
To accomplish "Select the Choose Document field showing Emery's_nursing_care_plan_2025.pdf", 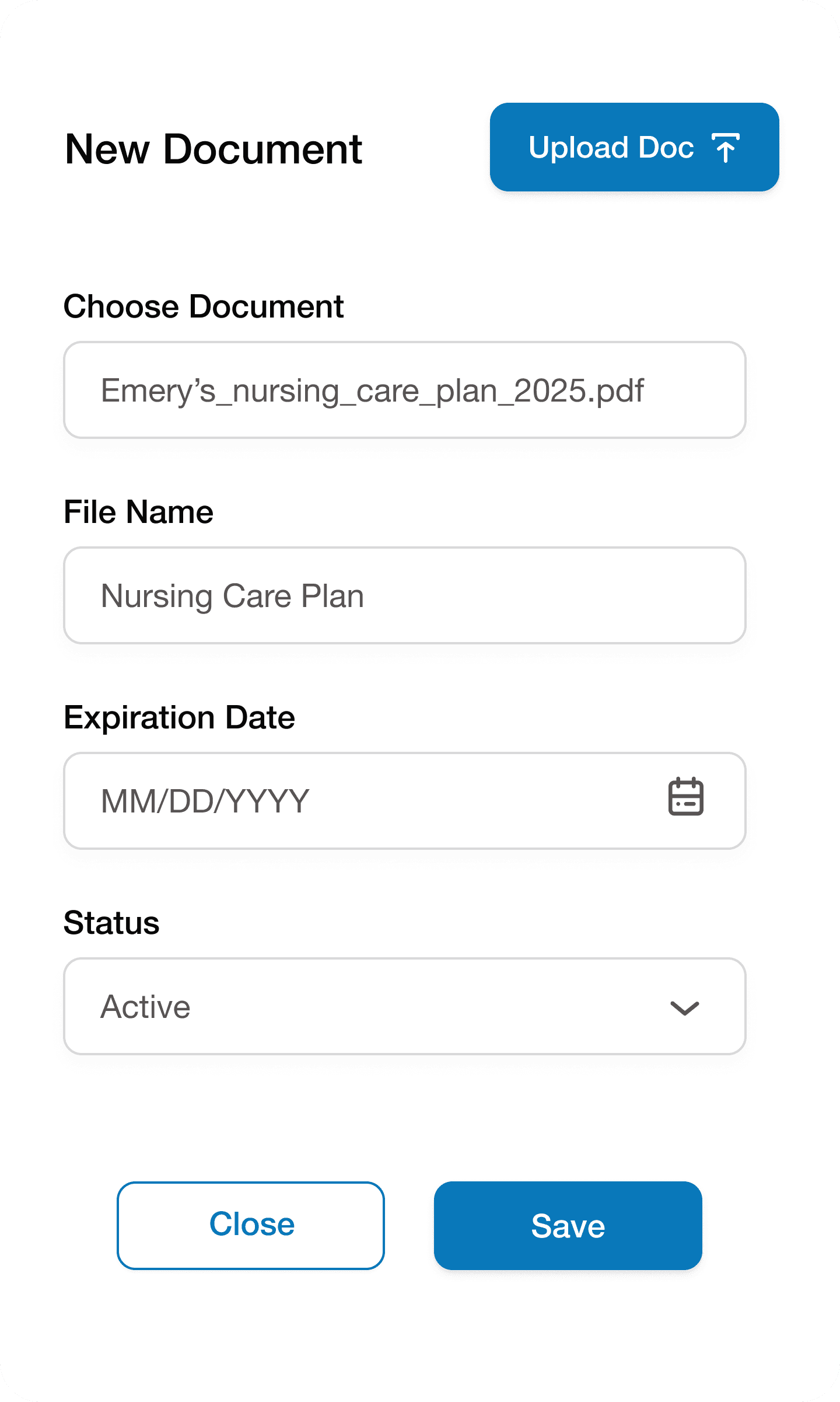I will [404, 390].
